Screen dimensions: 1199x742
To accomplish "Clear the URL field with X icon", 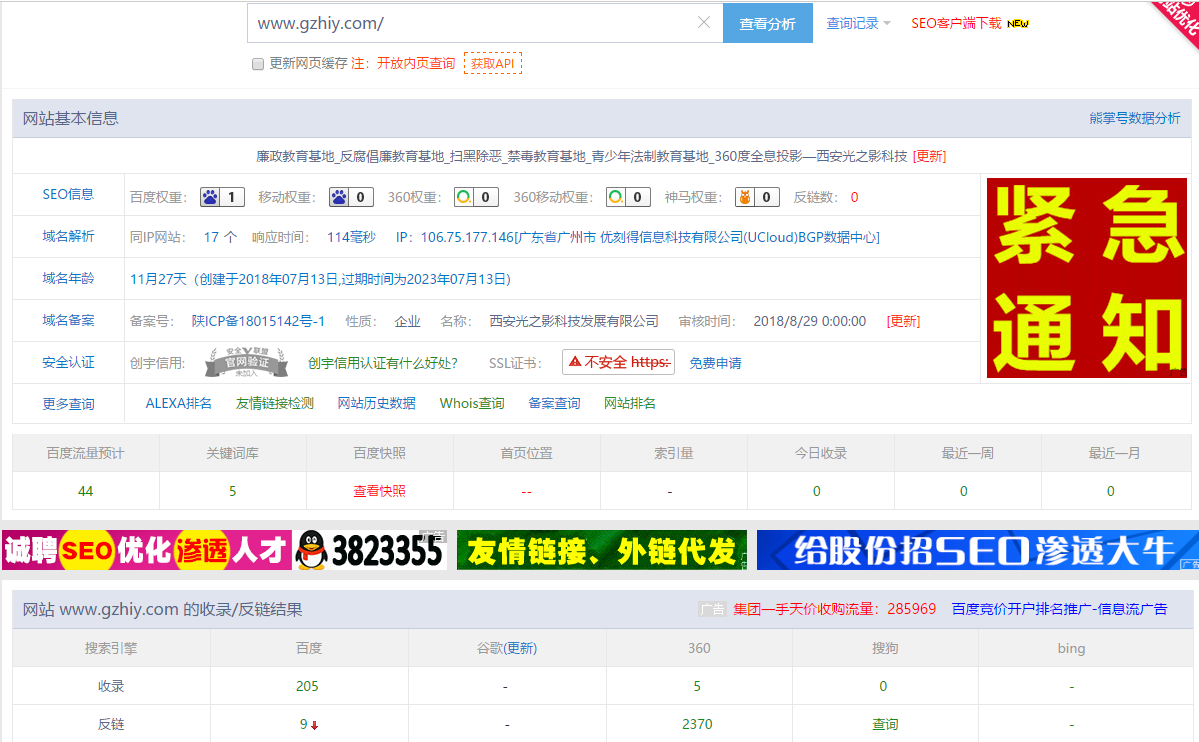I will coord(703,23).
